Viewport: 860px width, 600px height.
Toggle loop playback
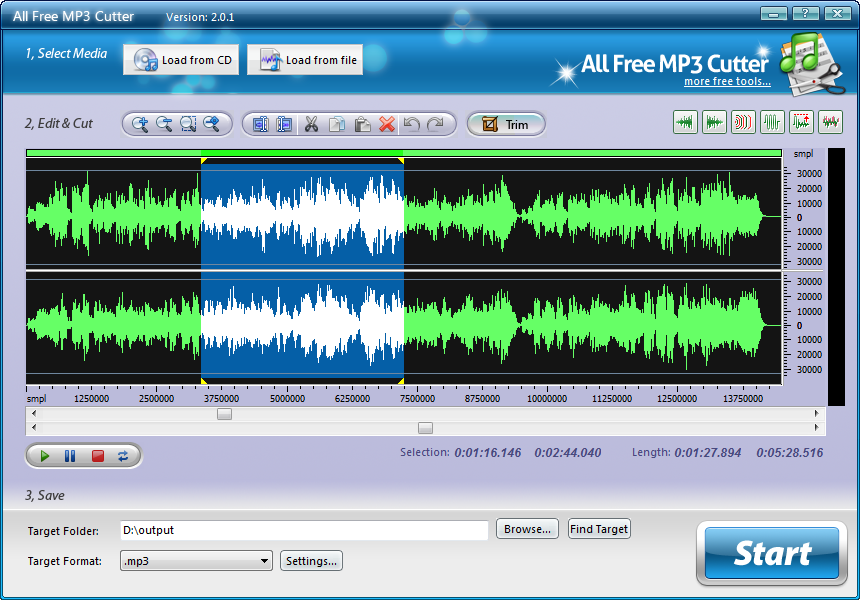(x=123, y=456)
